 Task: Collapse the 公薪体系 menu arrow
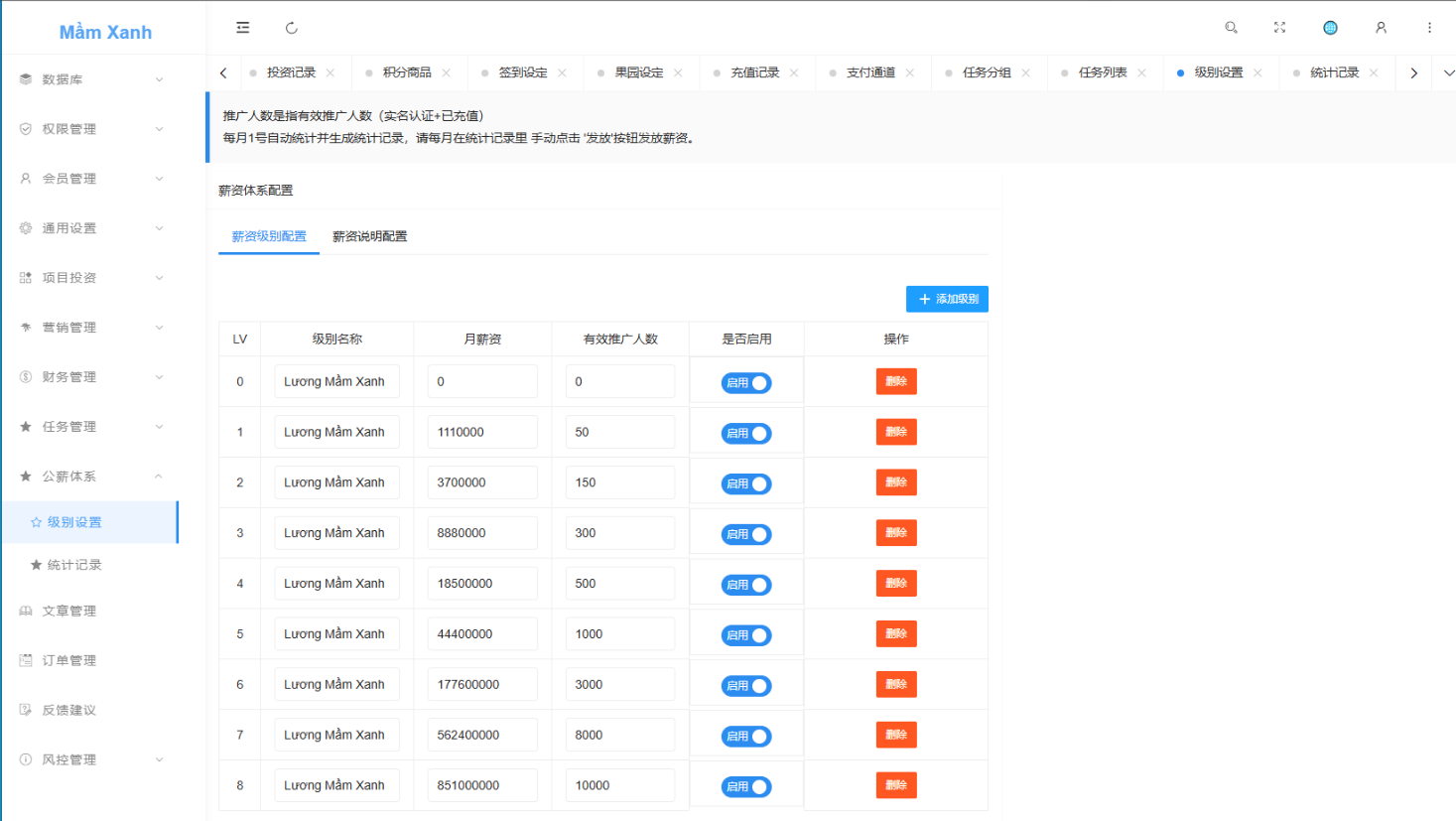tap(159, 477)
